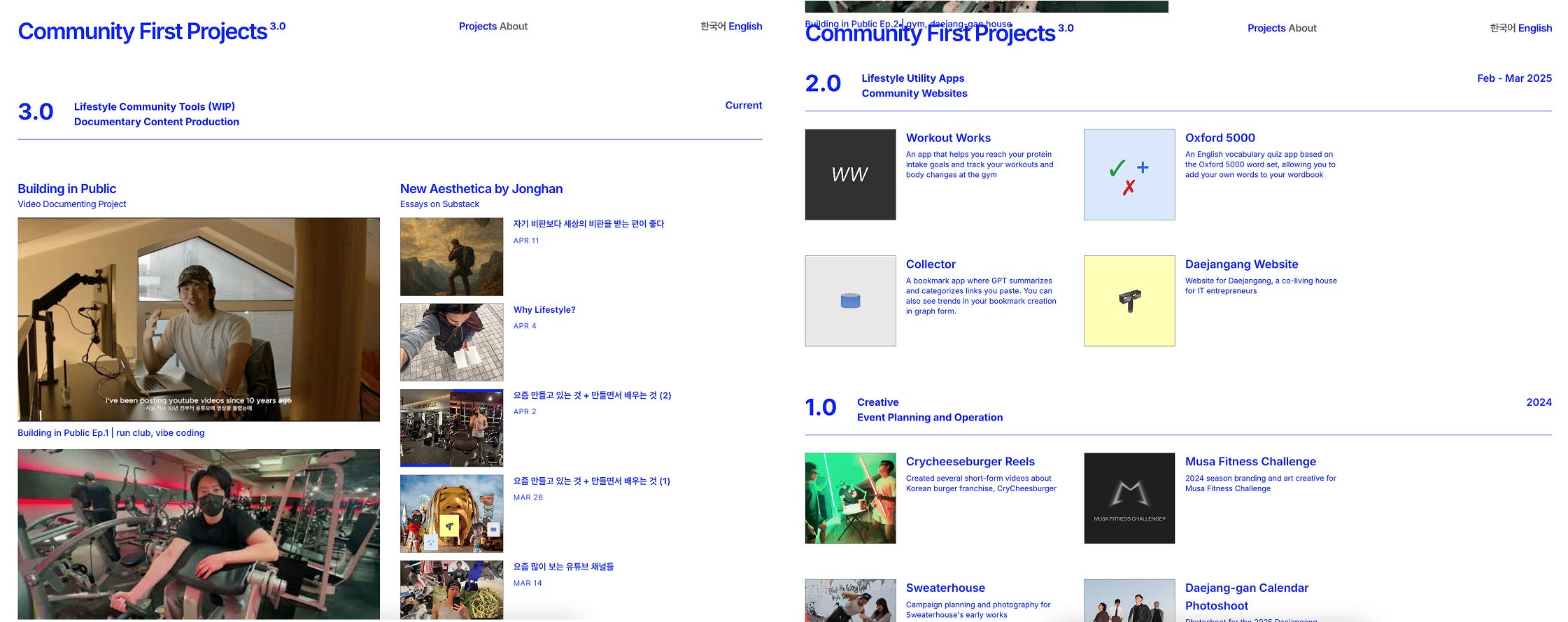Click the 3.0 section number
This screenshot has width=1568, height=622.
pyautogui.click(x=36, y=112)
